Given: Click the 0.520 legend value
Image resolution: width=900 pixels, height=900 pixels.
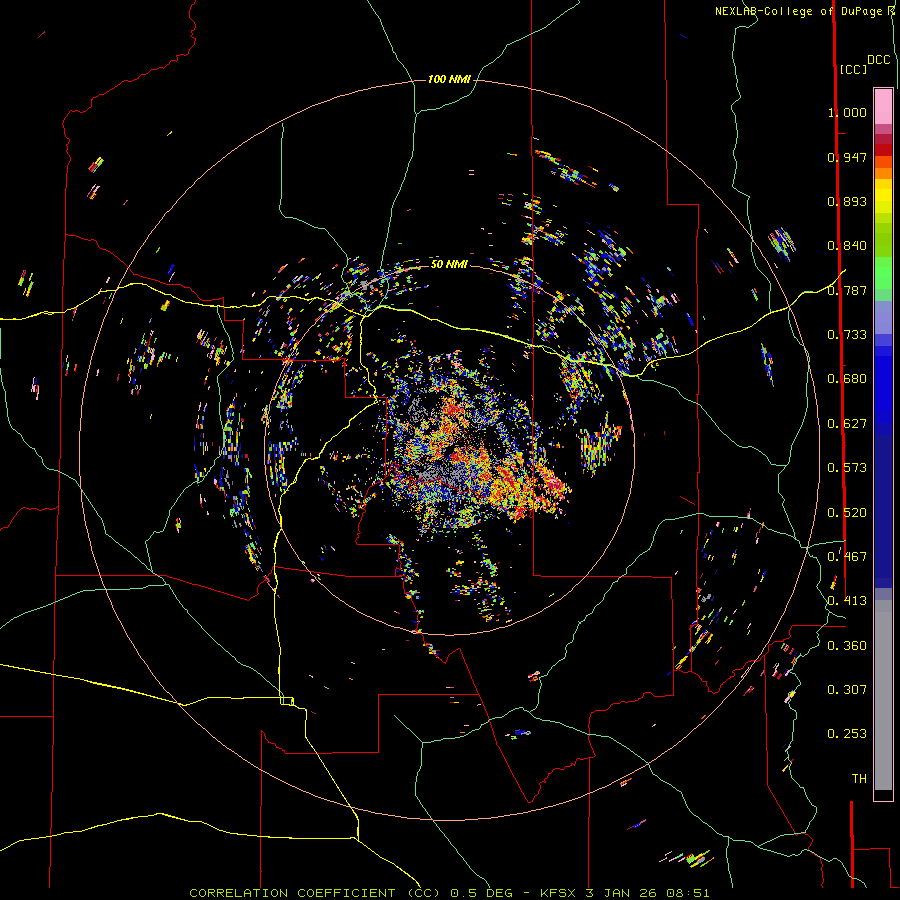Looking at the screenshot, I should 847,513.
